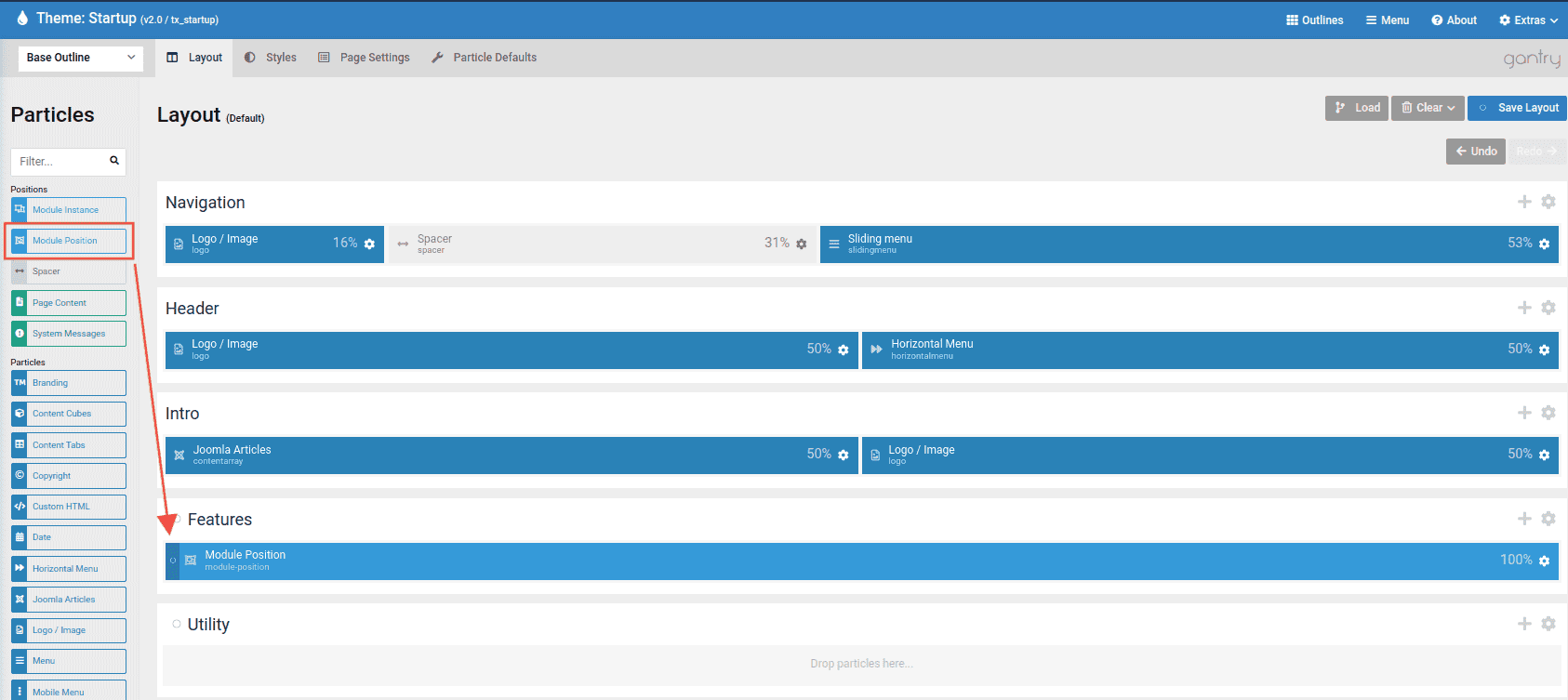The height and width of the screenshot is (700, 1568).
Task: Click the Utility section title
Action: tap(208, 625)
